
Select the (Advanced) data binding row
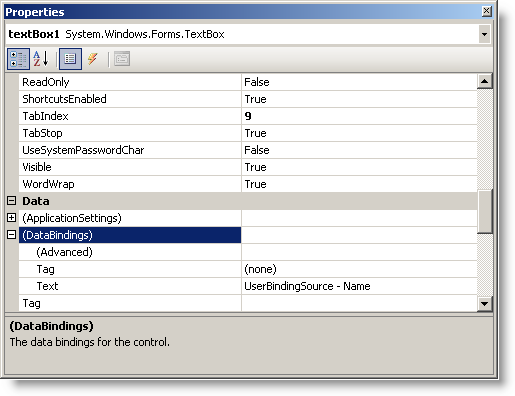pyautogui.click(x=130, y=252)
